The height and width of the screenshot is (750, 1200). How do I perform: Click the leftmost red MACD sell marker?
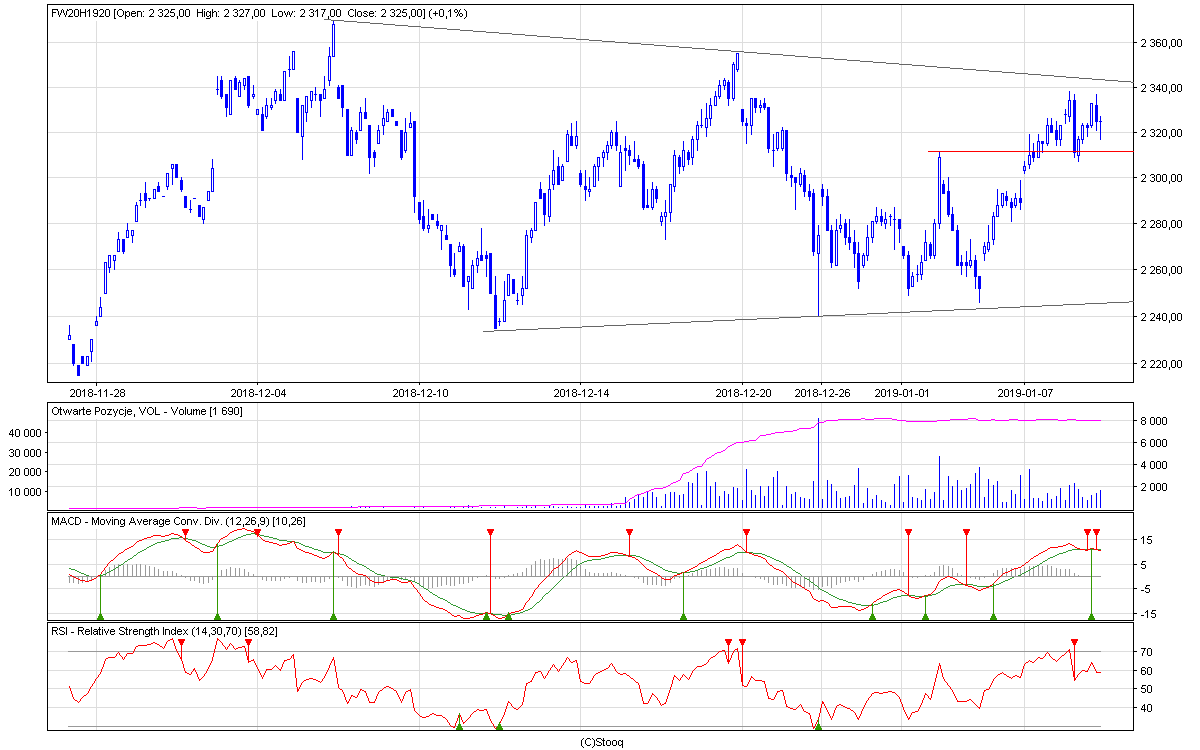[185, 533]
